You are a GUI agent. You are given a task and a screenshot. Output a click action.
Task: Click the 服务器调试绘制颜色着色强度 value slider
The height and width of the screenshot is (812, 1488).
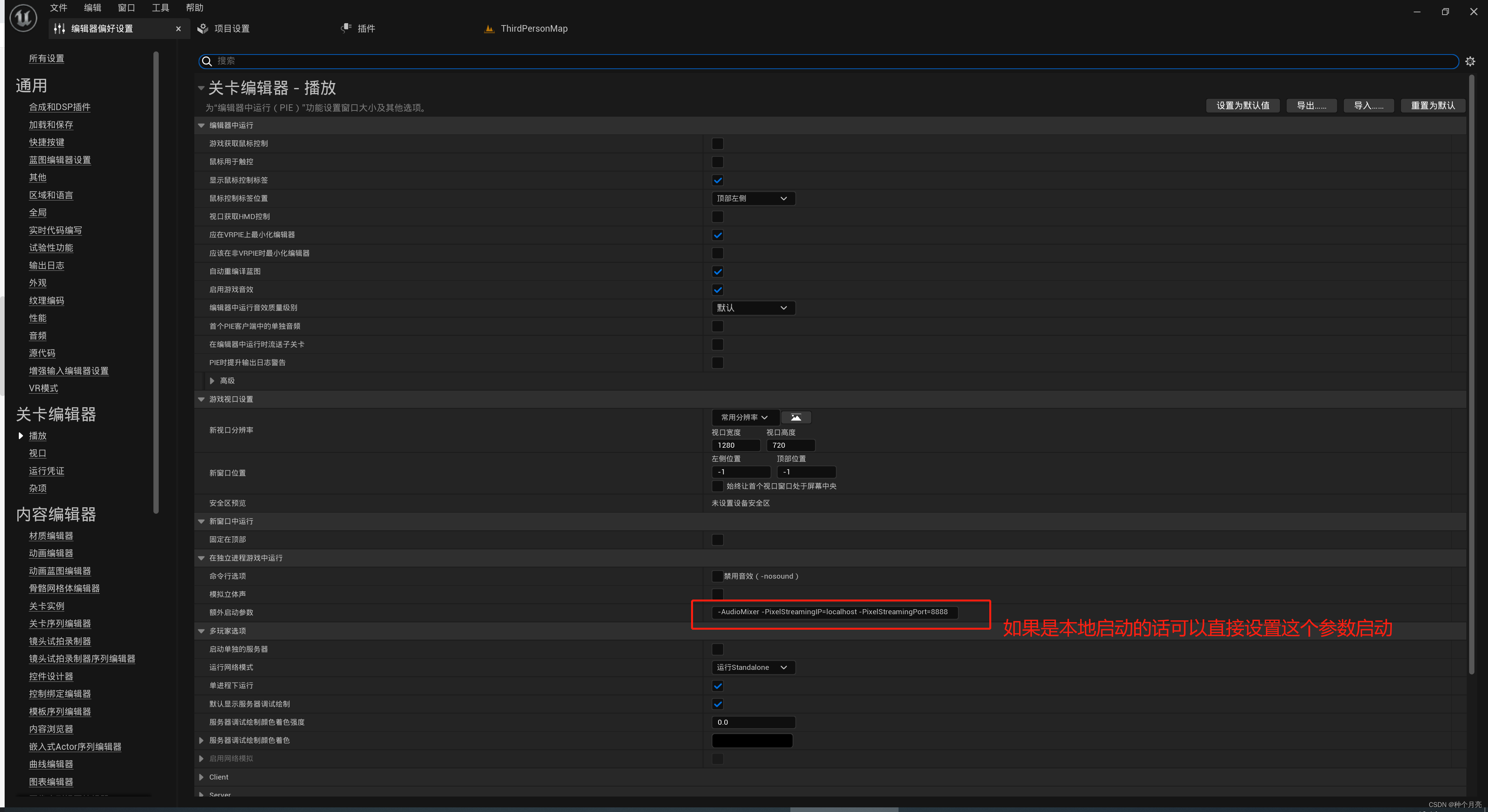(x=753, y=722)
